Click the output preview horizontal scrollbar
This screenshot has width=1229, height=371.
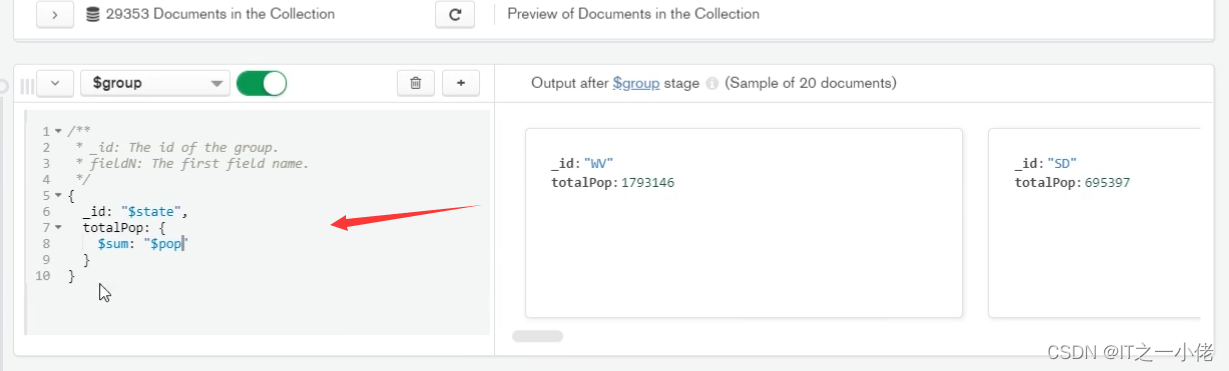click(x=537, y=336)
